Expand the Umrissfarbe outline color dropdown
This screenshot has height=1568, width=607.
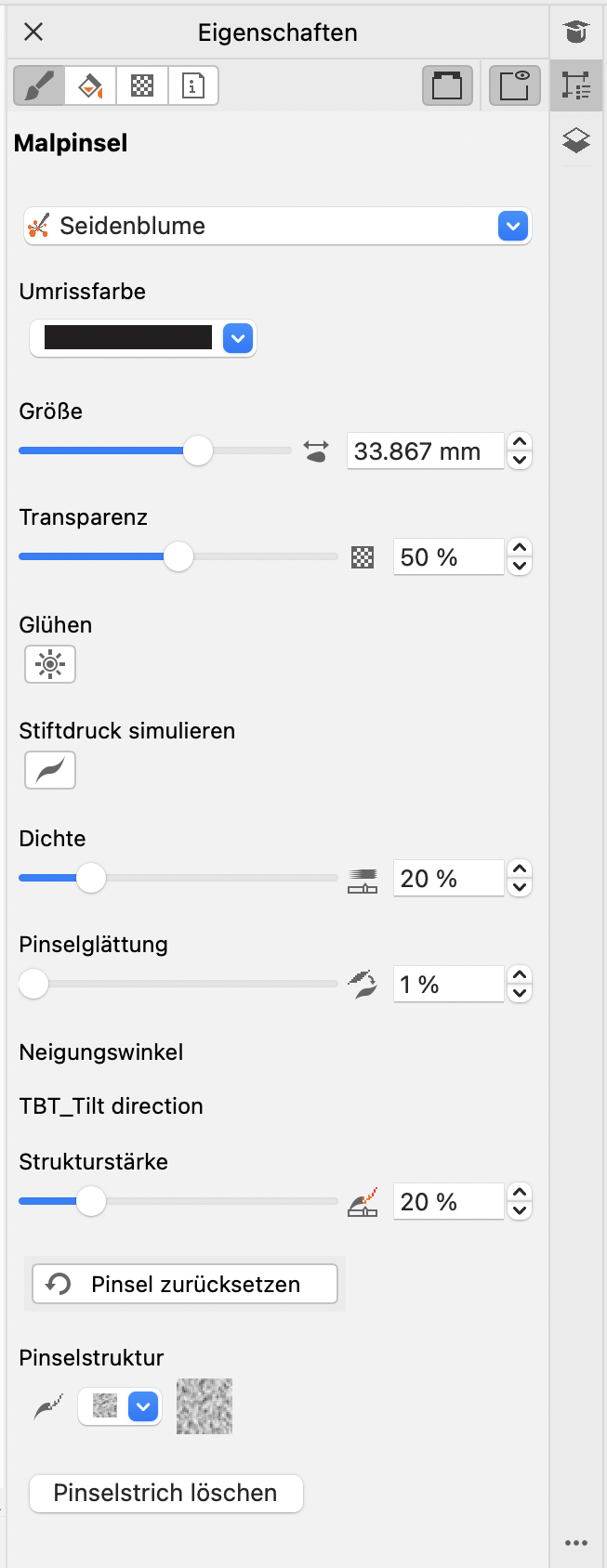coord(238,338)
